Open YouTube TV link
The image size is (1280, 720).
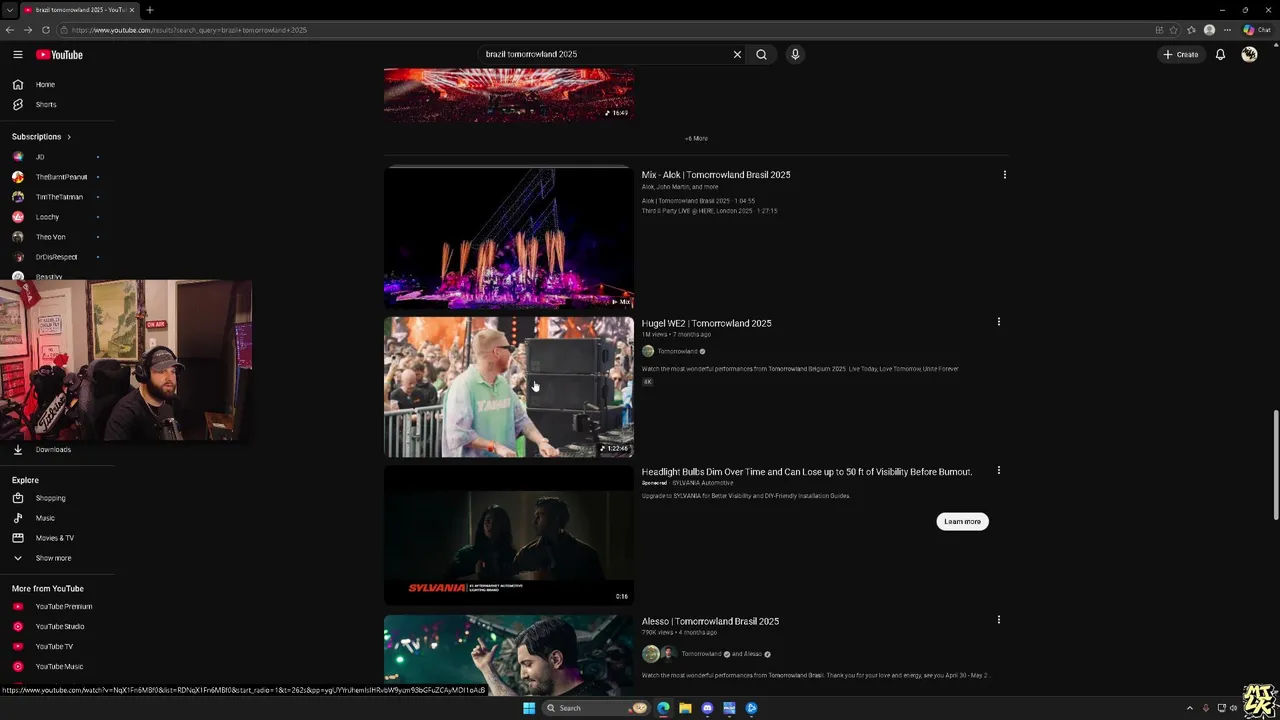coord(57,646)
